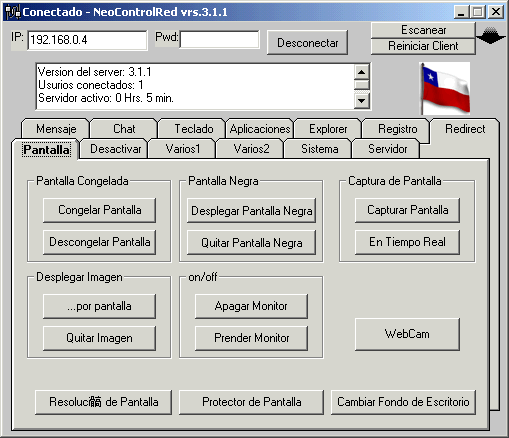Click the black arrow expander icon
The image size is (509, 438).
(x=490, y=36)
